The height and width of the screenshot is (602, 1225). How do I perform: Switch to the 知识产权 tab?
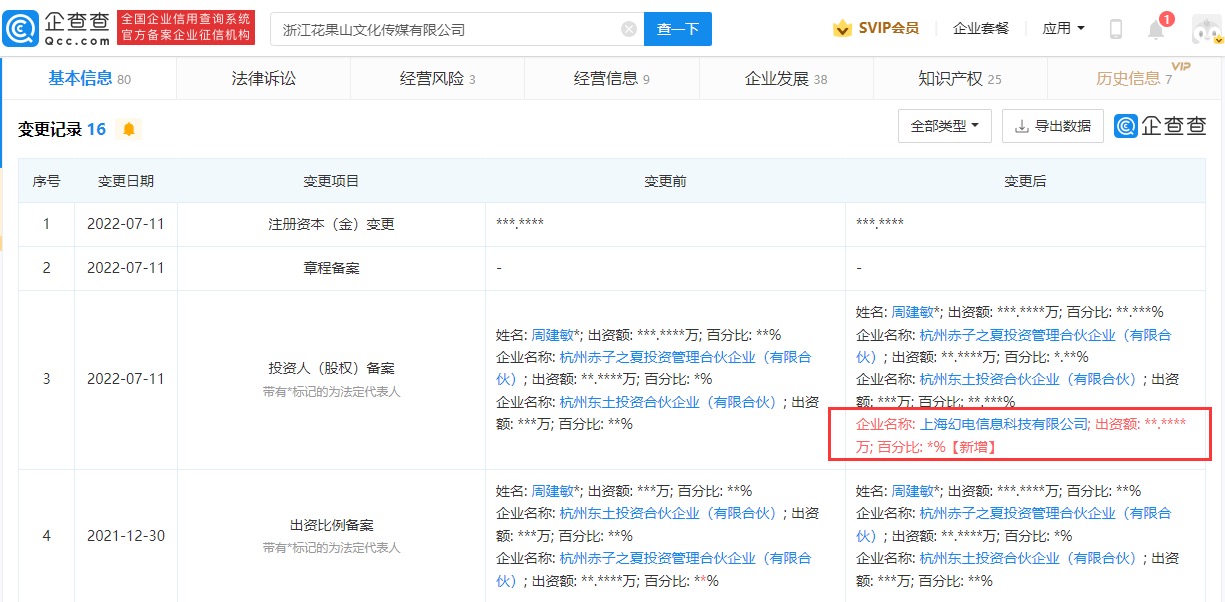tap(960, 78)
